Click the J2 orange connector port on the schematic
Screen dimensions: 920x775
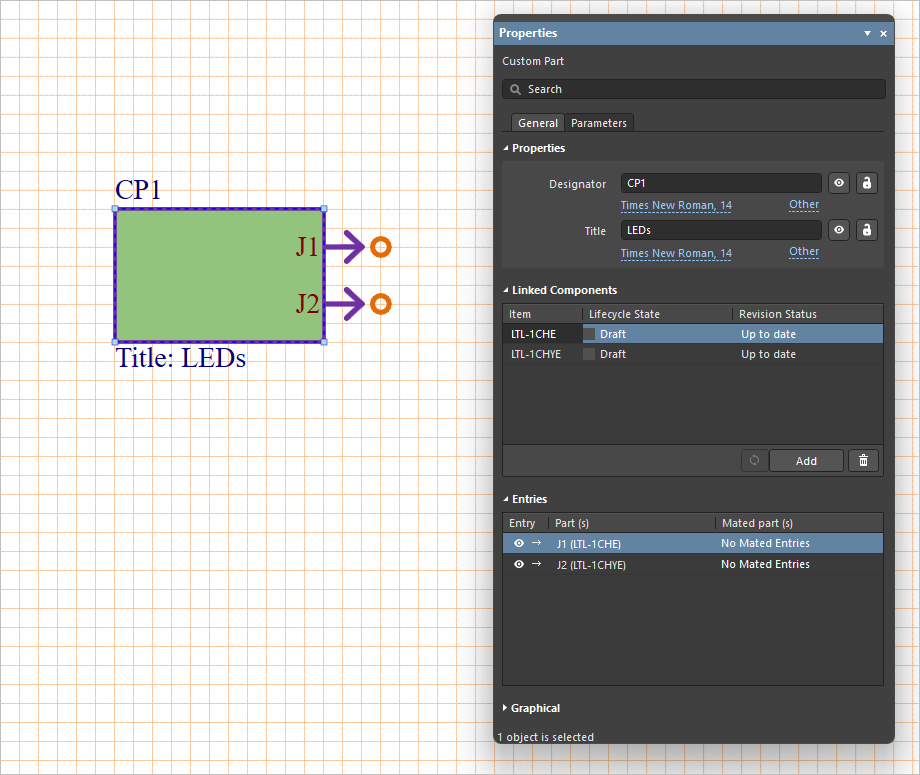coord(380,304)
